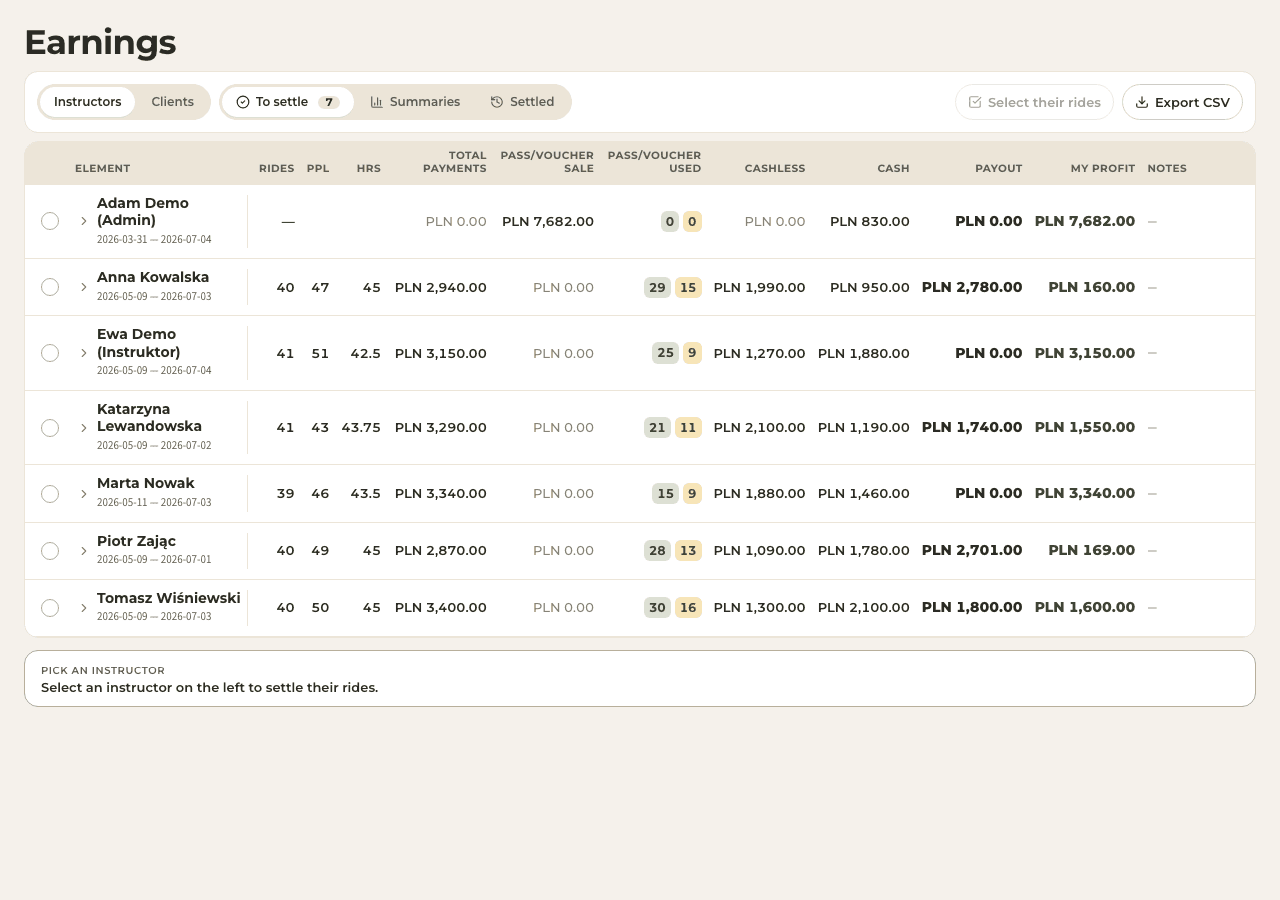Click the yellow voucher badge 13 for Piotr Zając

pos(688,551)
